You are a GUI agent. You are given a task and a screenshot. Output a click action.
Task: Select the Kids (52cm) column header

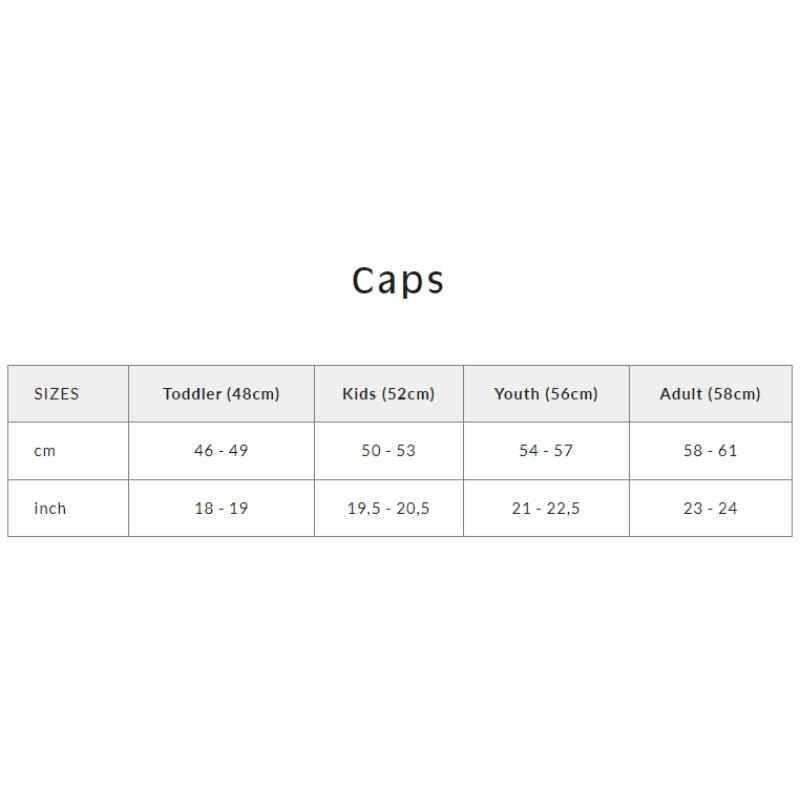tap(388, 394)
